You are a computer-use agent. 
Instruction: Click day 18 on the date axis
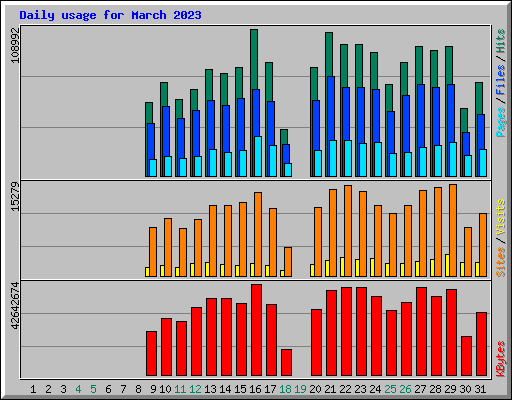click(x=285, y=389)
